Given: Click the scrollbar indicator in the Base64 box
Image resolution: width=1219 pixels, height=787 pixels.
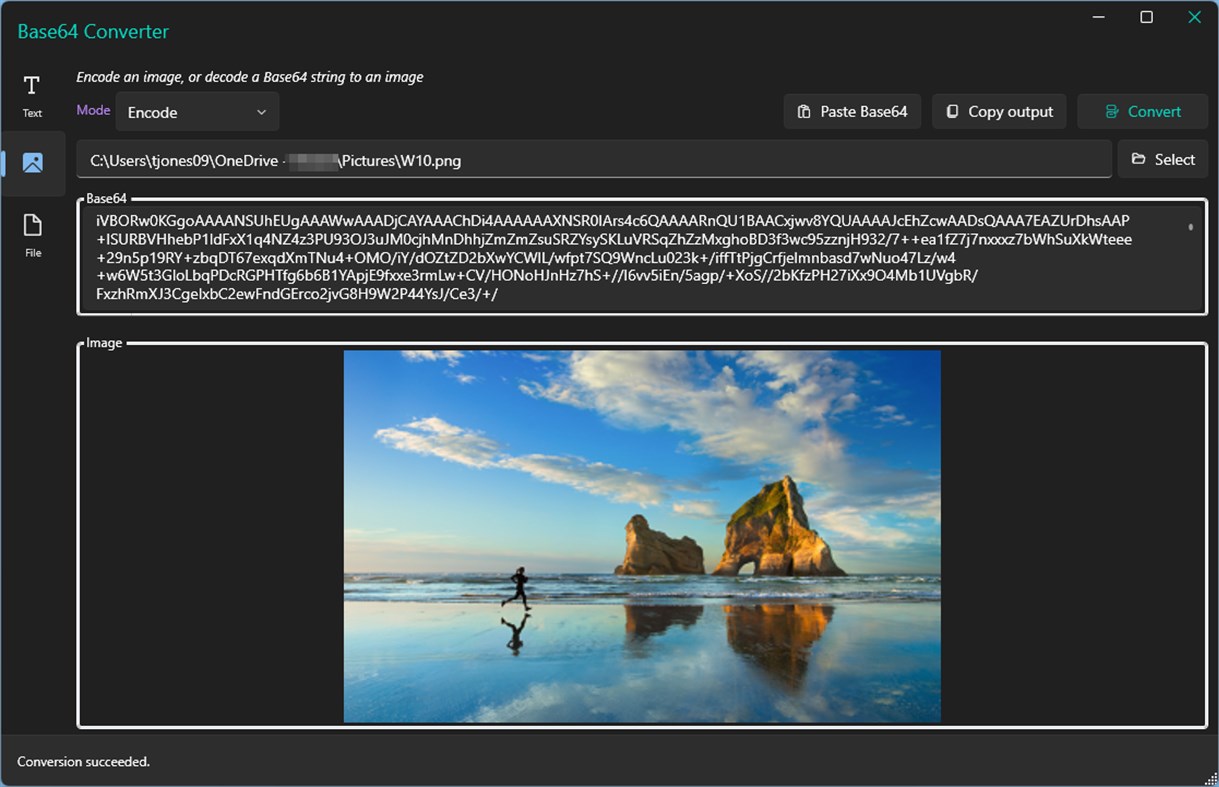Looking at the screenshot, I should (x=1190, y=228).
